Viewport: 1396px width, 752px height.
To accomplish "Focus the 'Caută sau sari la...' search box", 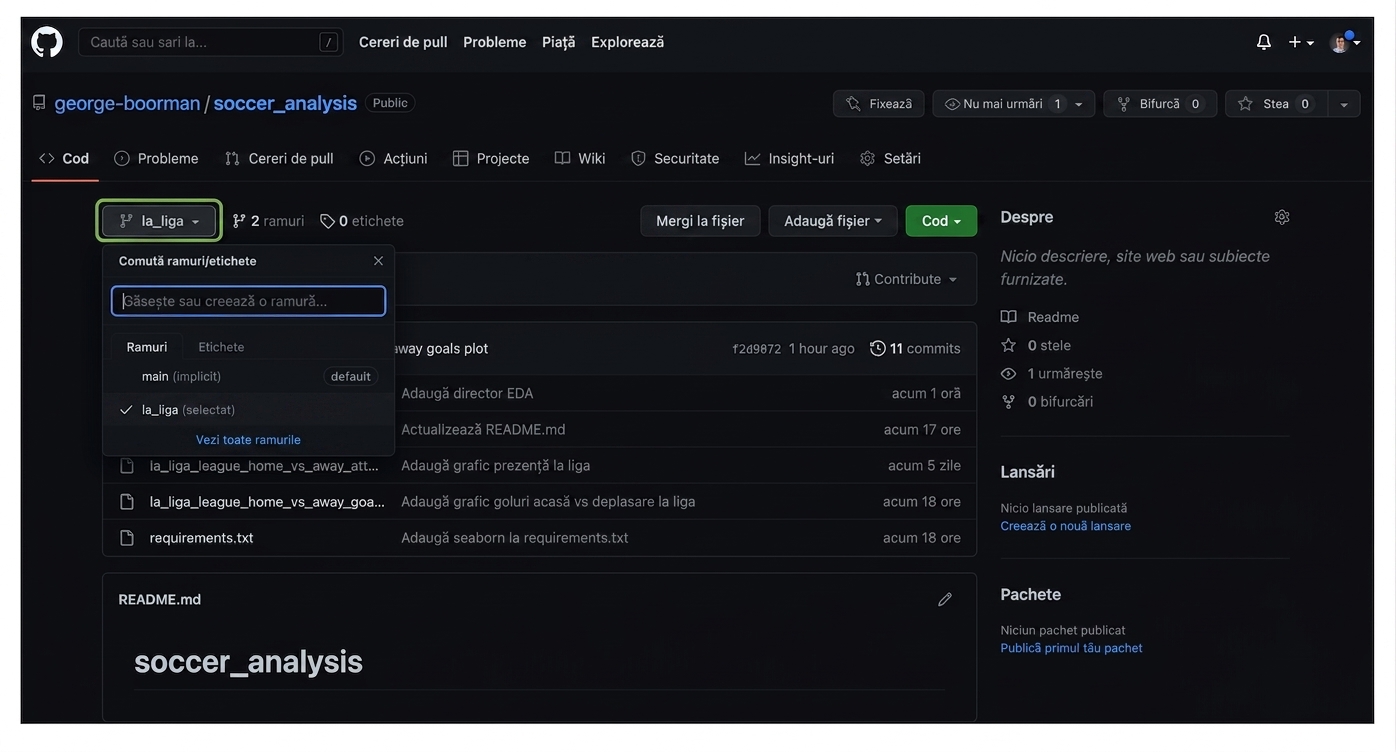I will [x=211, y=42].
